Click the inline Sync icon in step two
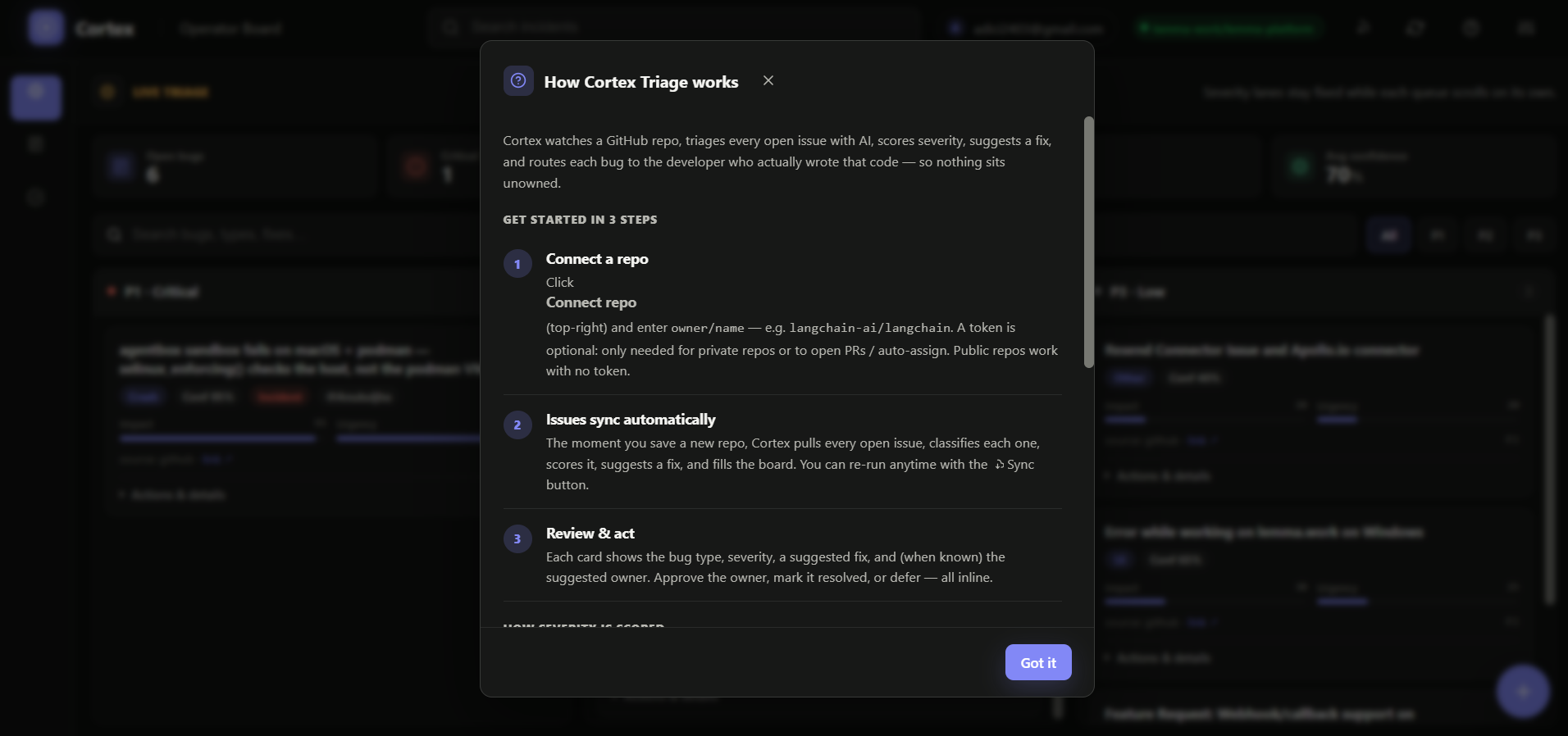The height and width of the screenshot is (736, 1568). (1000, 465)
